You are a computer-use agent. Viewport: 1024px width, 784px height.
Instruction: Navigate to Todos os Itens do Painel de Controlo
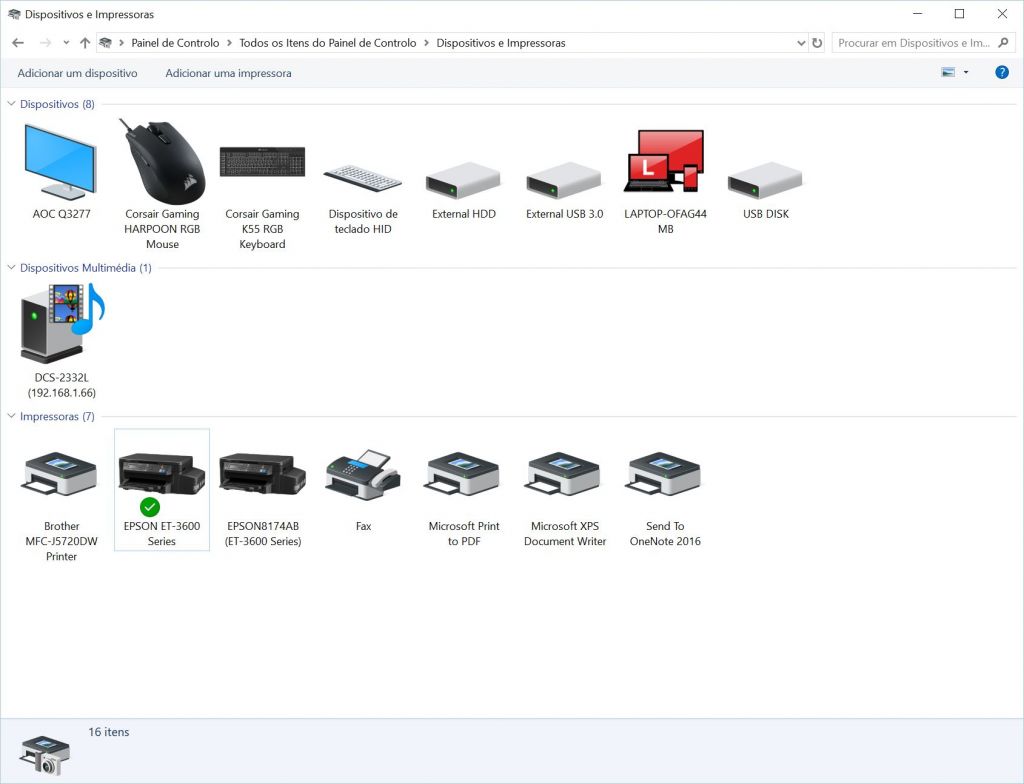[x=328, y=43]
